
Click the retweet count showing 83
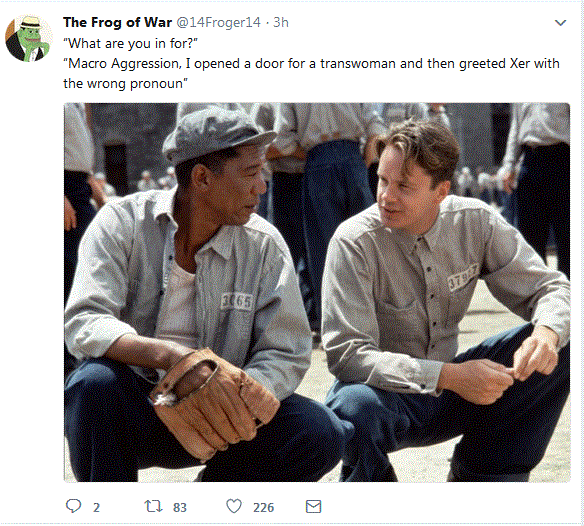pos(180,507)
